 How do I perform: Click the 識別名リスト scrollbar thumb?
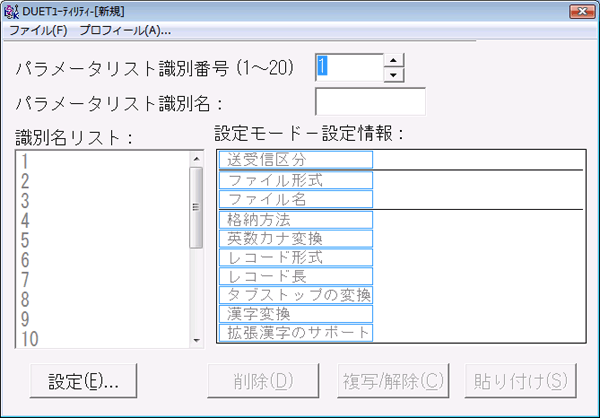(196, 207)
